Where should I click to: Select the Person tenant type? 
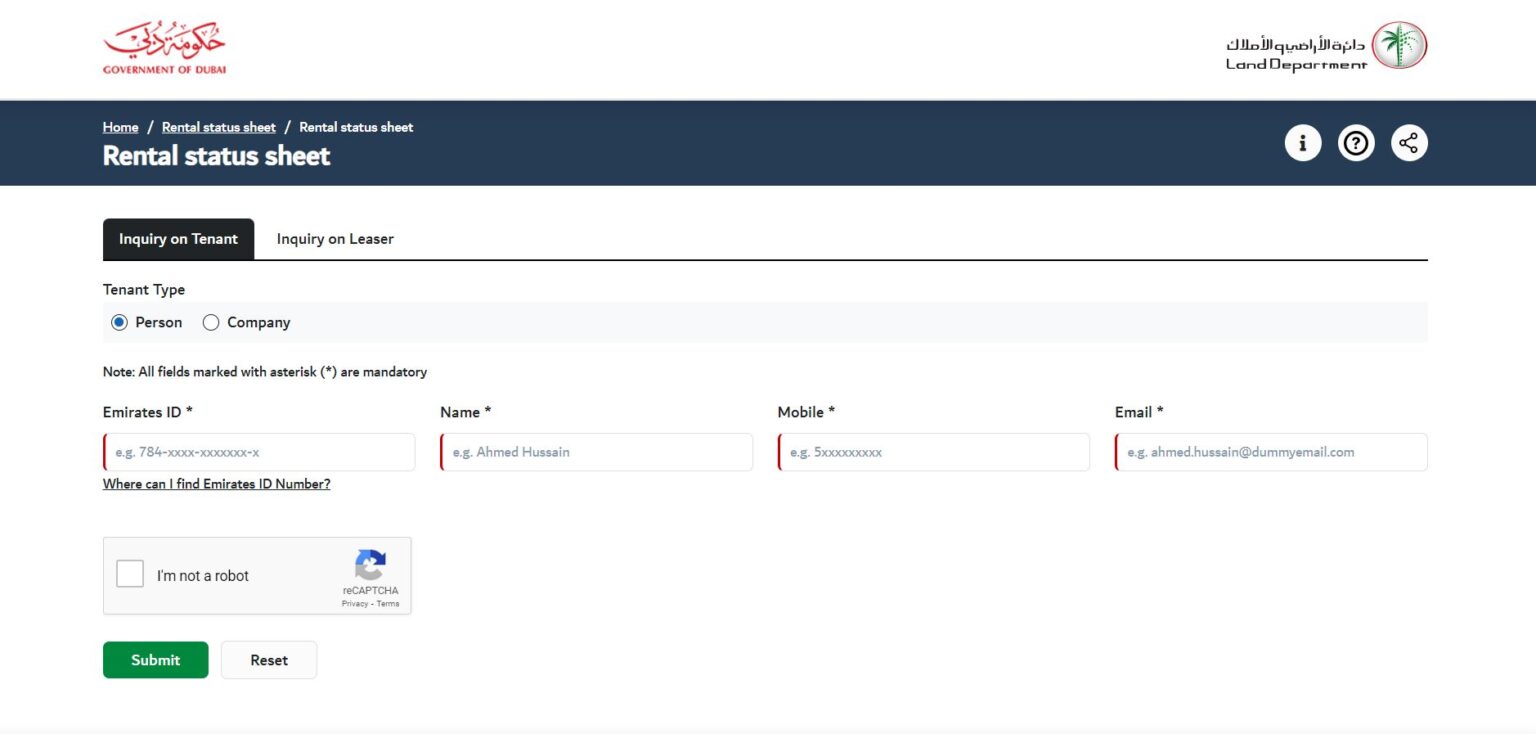pos(120,322)
